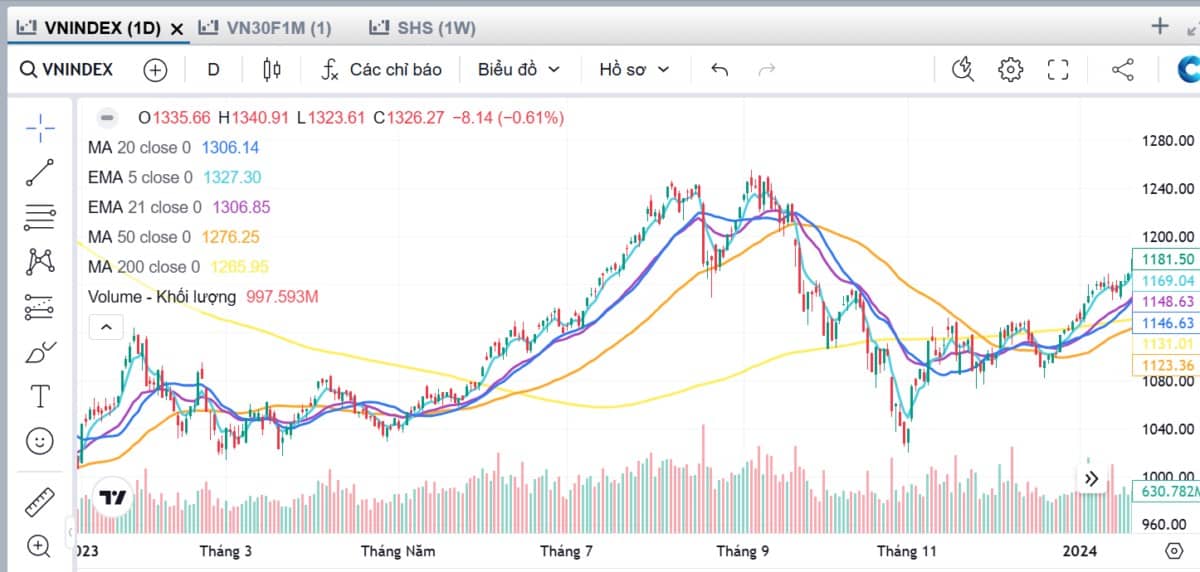Expand the left drawing toolbar collapse arrow
The height and width of the screenshot is (572, 1200).
(x=70, y=531)
